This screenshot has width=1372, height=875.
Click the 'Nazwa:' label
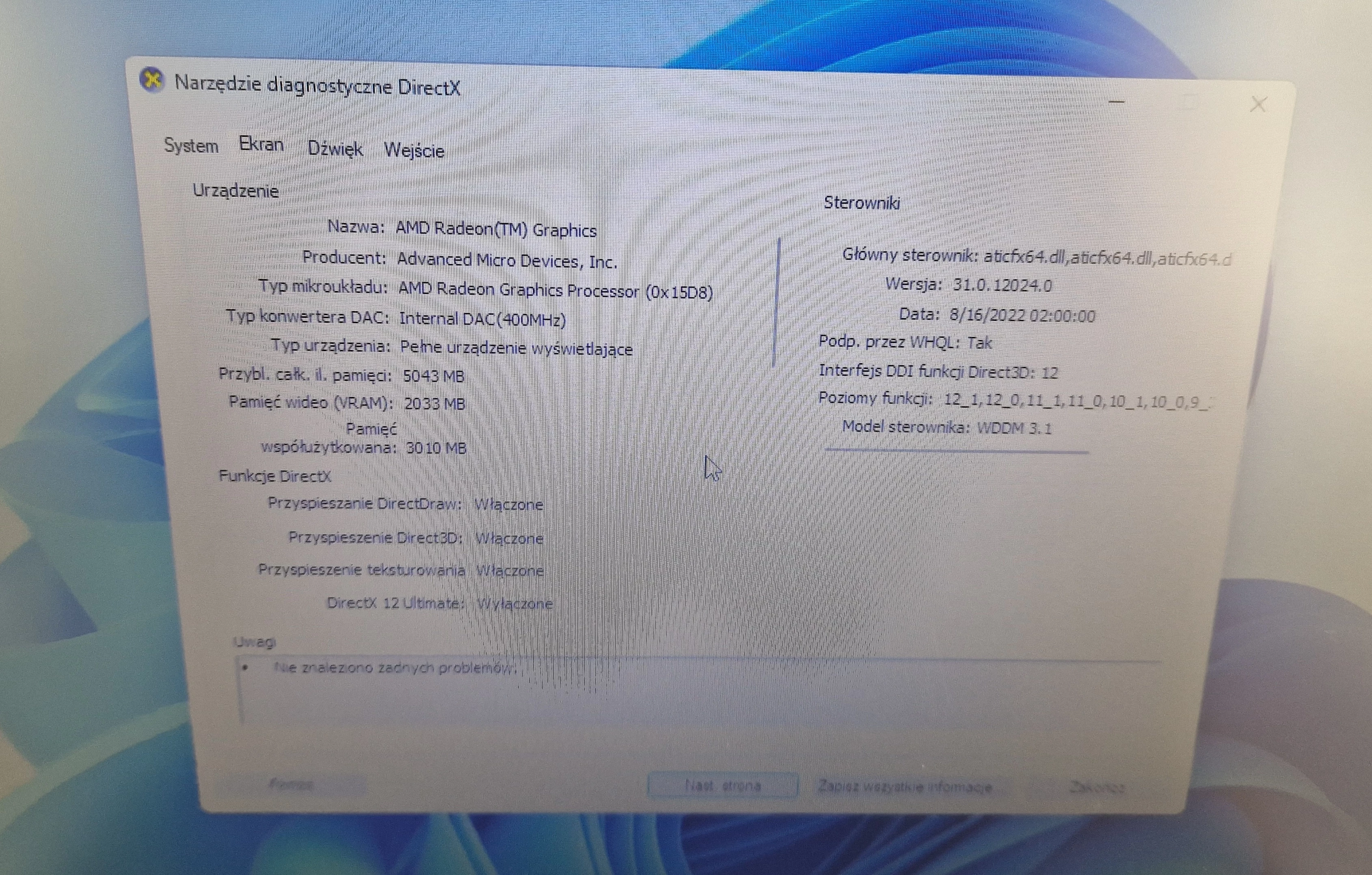[x=356, y=227]
